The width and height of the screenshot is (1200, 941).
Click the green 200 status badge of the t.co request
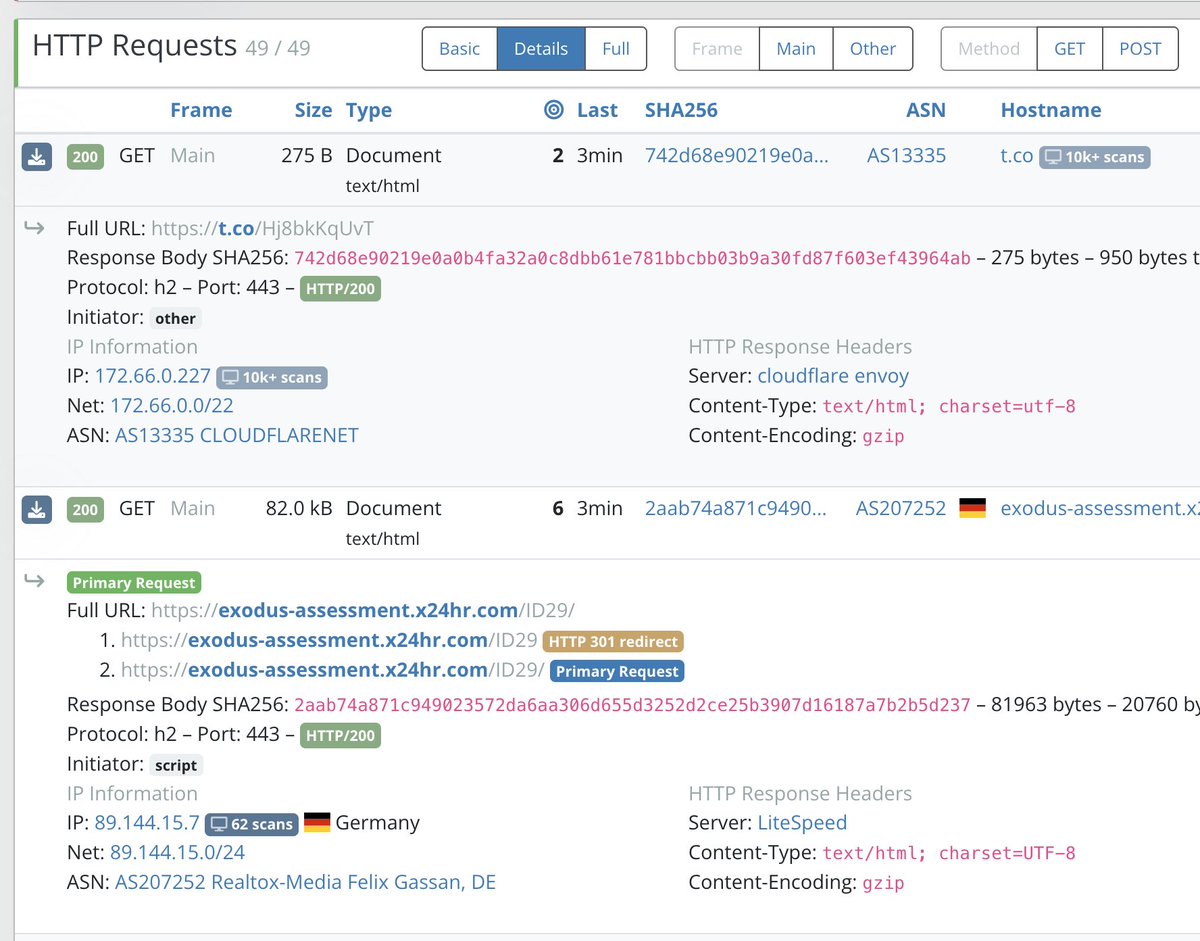click(84, 156)
